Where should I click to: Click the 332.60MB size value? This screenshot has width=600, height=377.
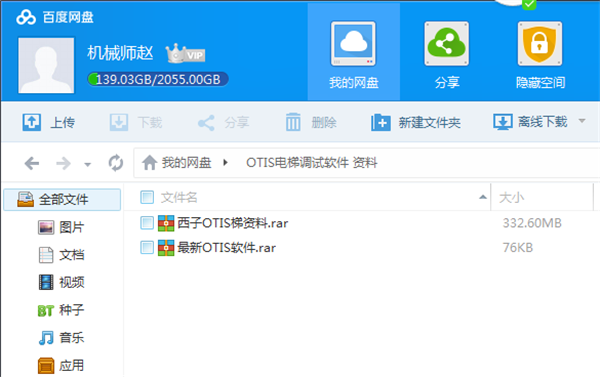point(532,223)
